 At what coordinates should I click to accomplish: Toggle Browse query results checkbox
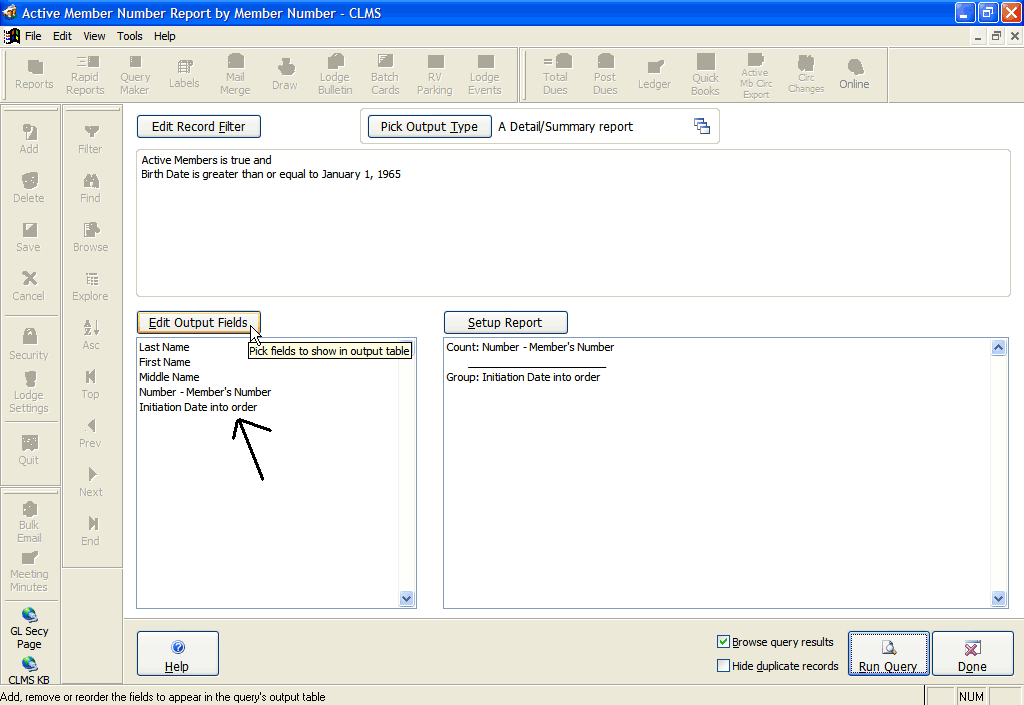(724, 642)
